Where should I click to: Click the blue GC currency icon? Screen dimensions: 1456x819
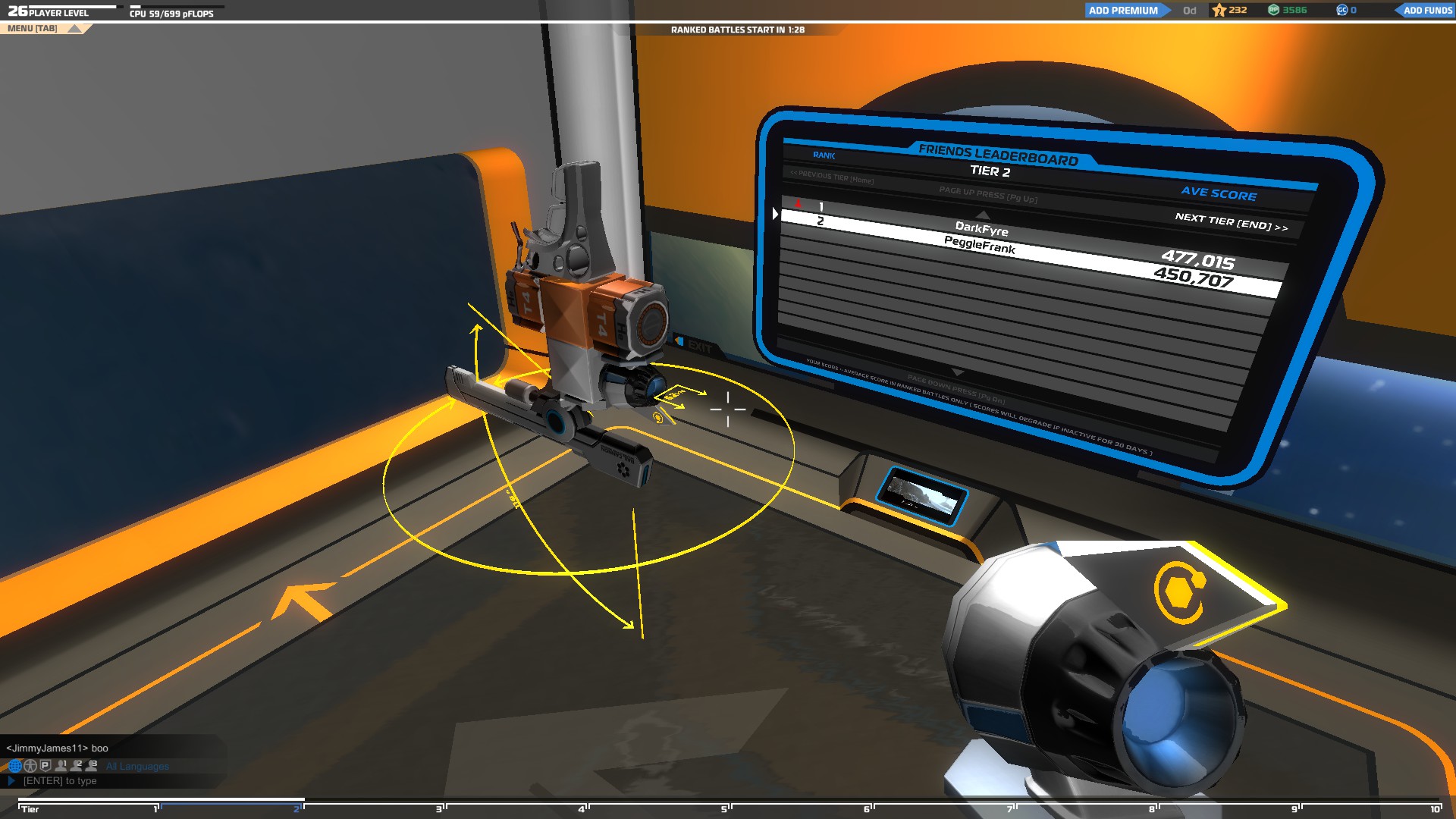tap(1341, 11)
